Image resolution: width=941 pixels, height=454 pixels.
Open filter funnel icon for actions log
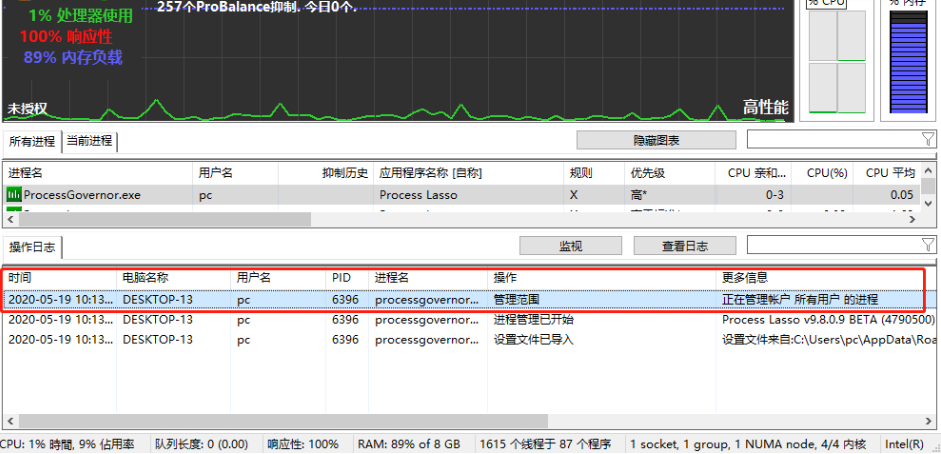(x=928, y=244)
